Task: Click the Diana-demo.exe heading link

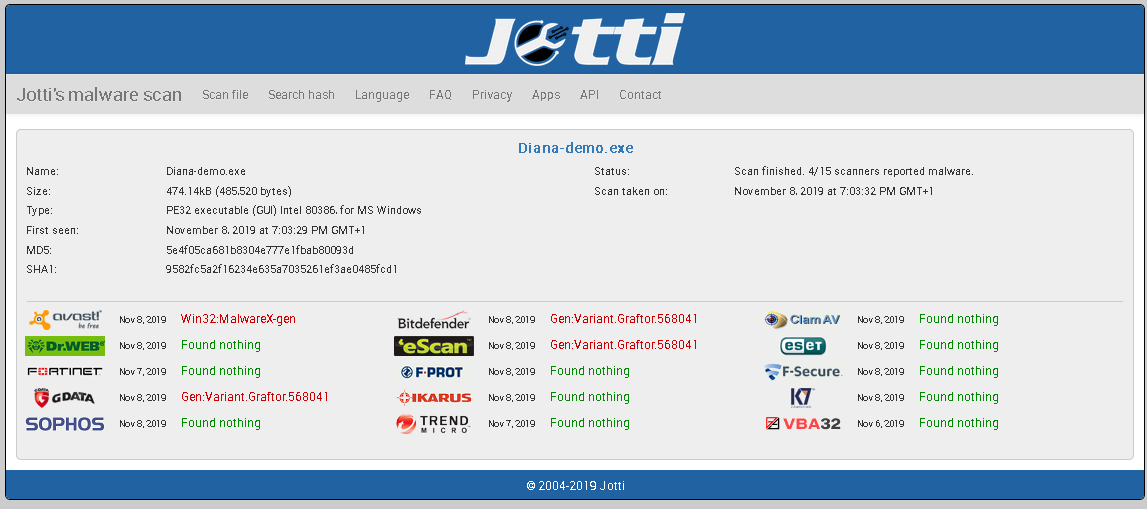Action: (576, 148)
